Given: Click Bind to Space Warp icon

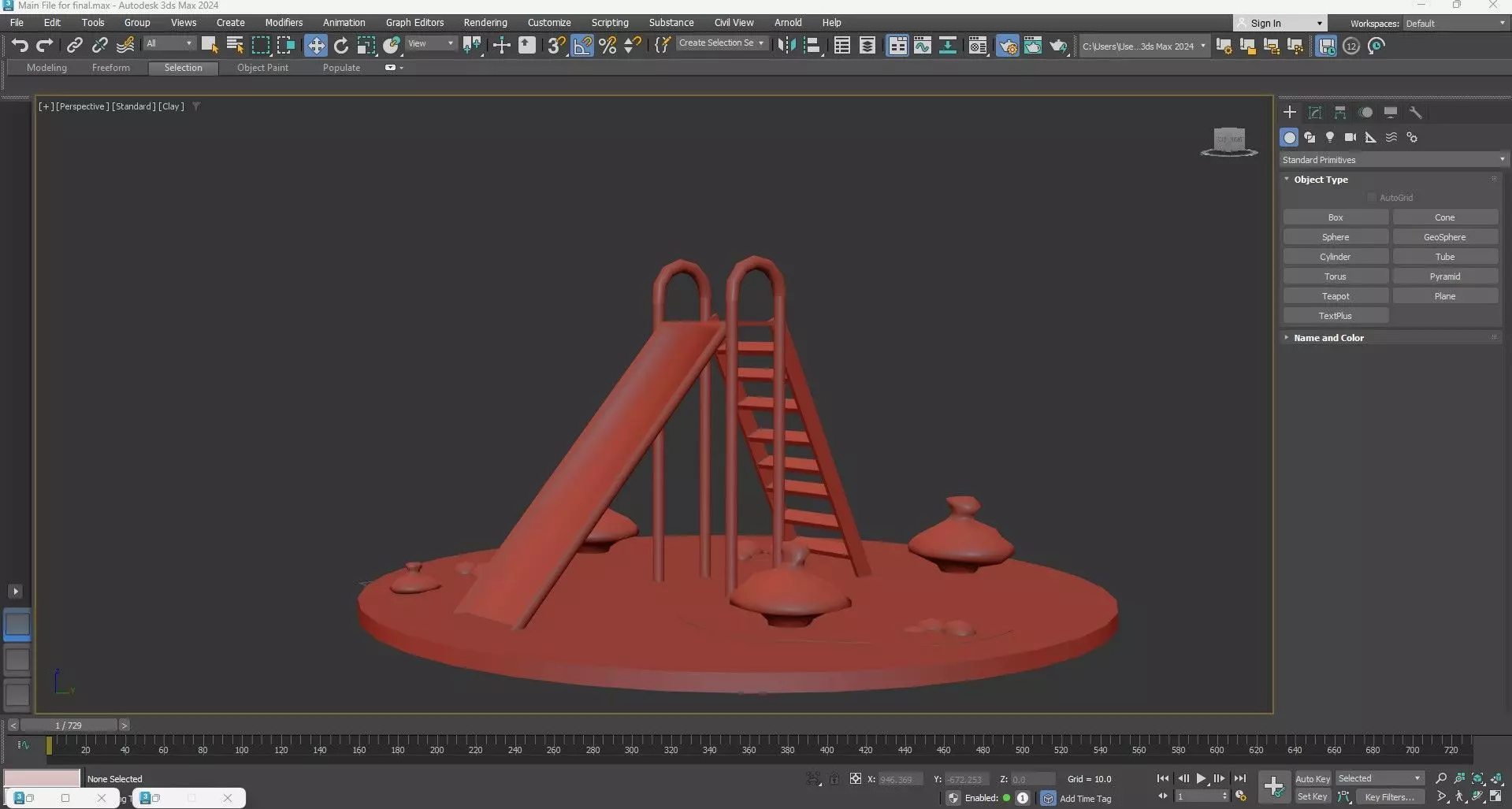Looking at the screenshot, I should pos(125,46).
